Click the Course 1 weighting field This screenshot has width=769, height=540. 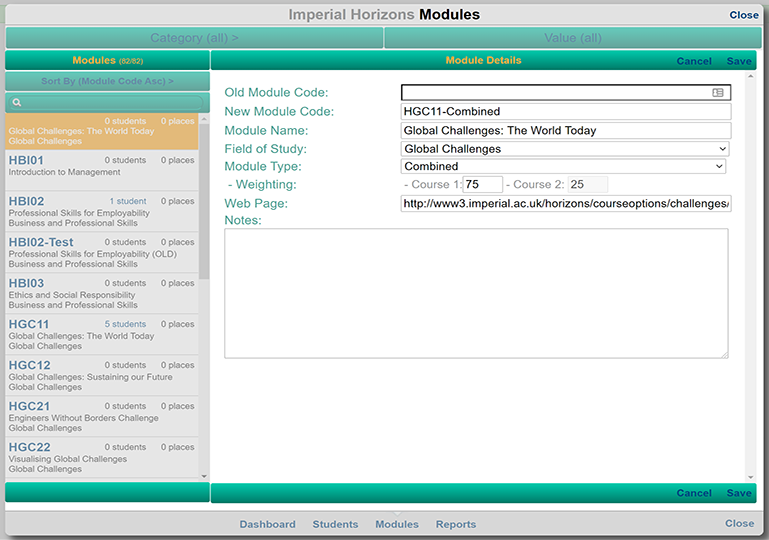pos(482,185)
